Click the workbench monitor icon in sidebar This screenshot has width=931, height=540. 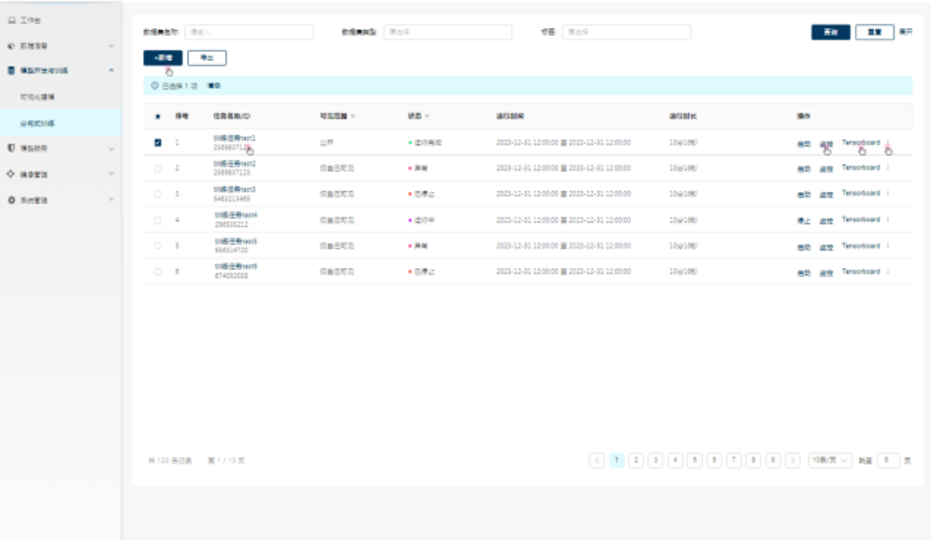(11, 20)
